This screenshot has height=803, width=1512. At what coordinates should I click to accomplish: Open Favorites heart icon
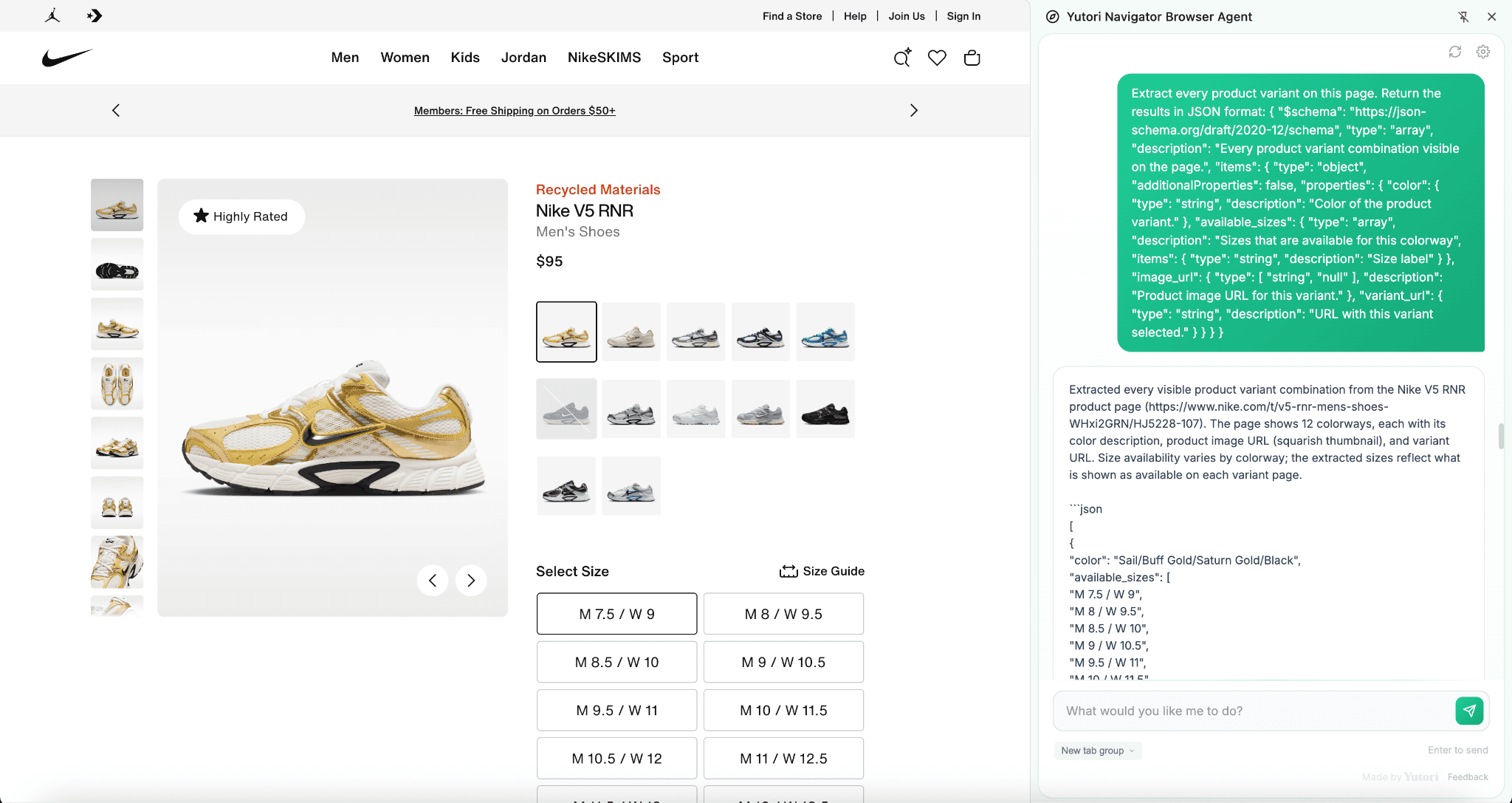click(x=937, y=58)
